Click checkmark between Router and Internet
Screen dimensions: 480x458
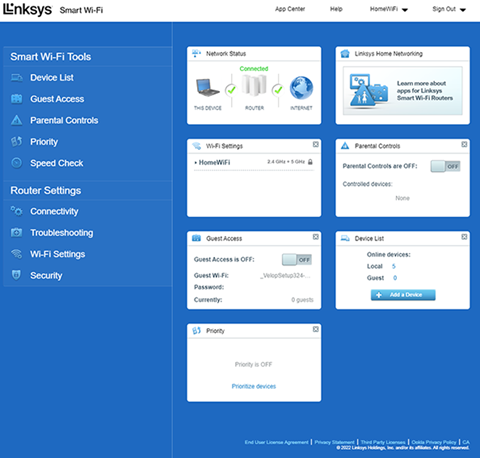tap(278, 89)
